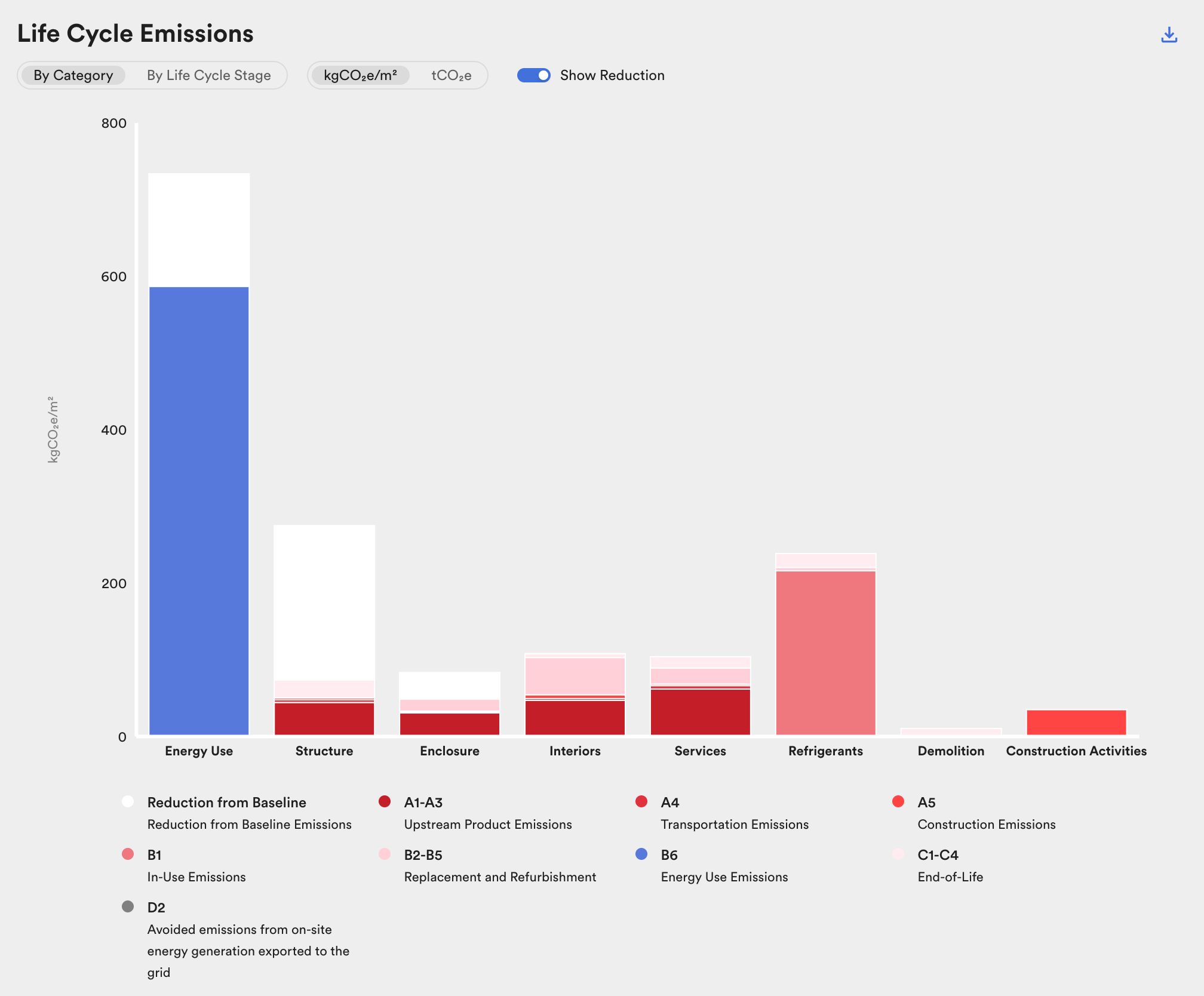Click the Interiors axis label
Viewport: 1204px width, 996px height.
(x=575, y=751)
